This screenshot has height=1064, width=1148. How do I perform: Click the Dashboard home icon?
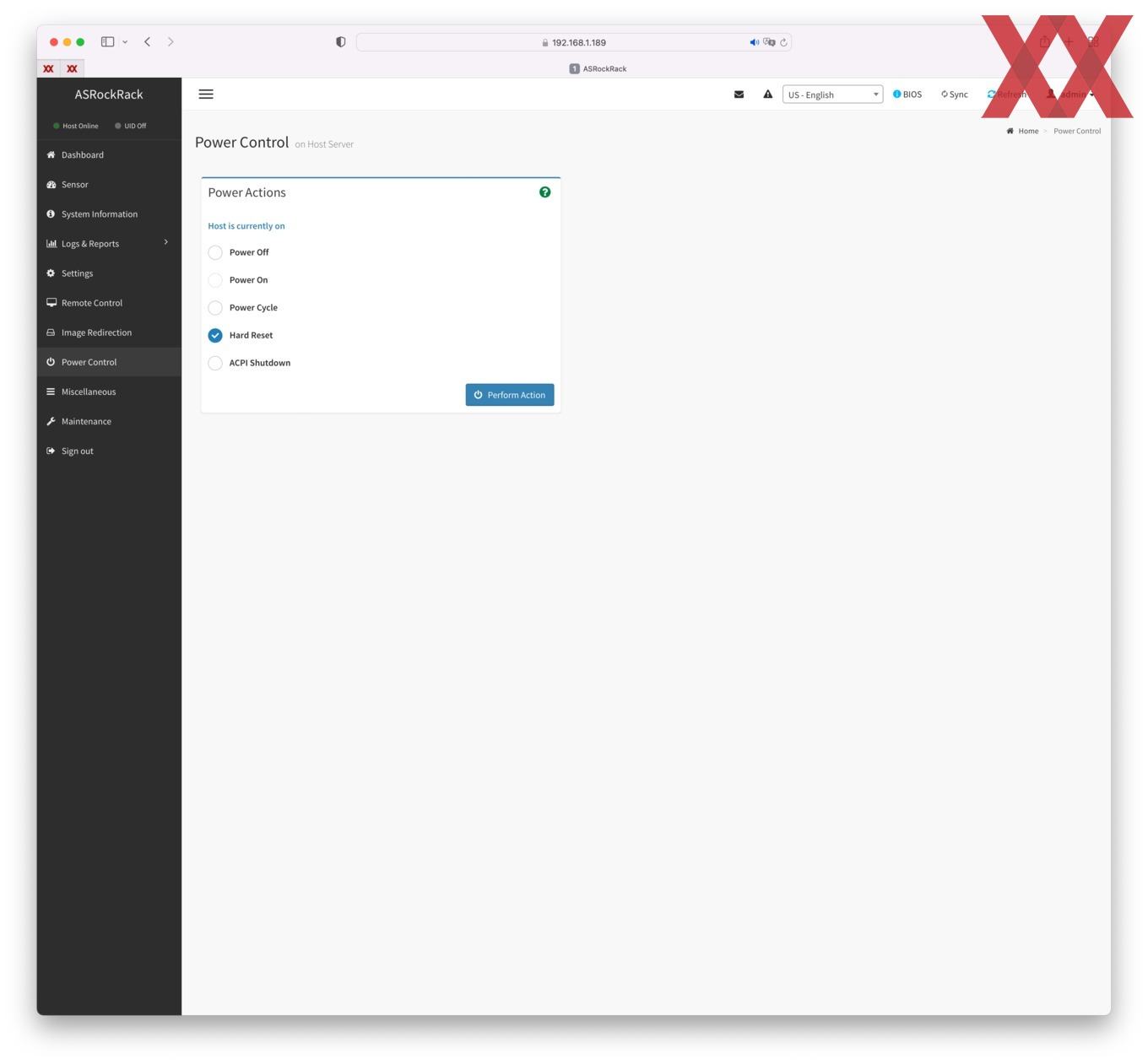click(x=51, y=154)
